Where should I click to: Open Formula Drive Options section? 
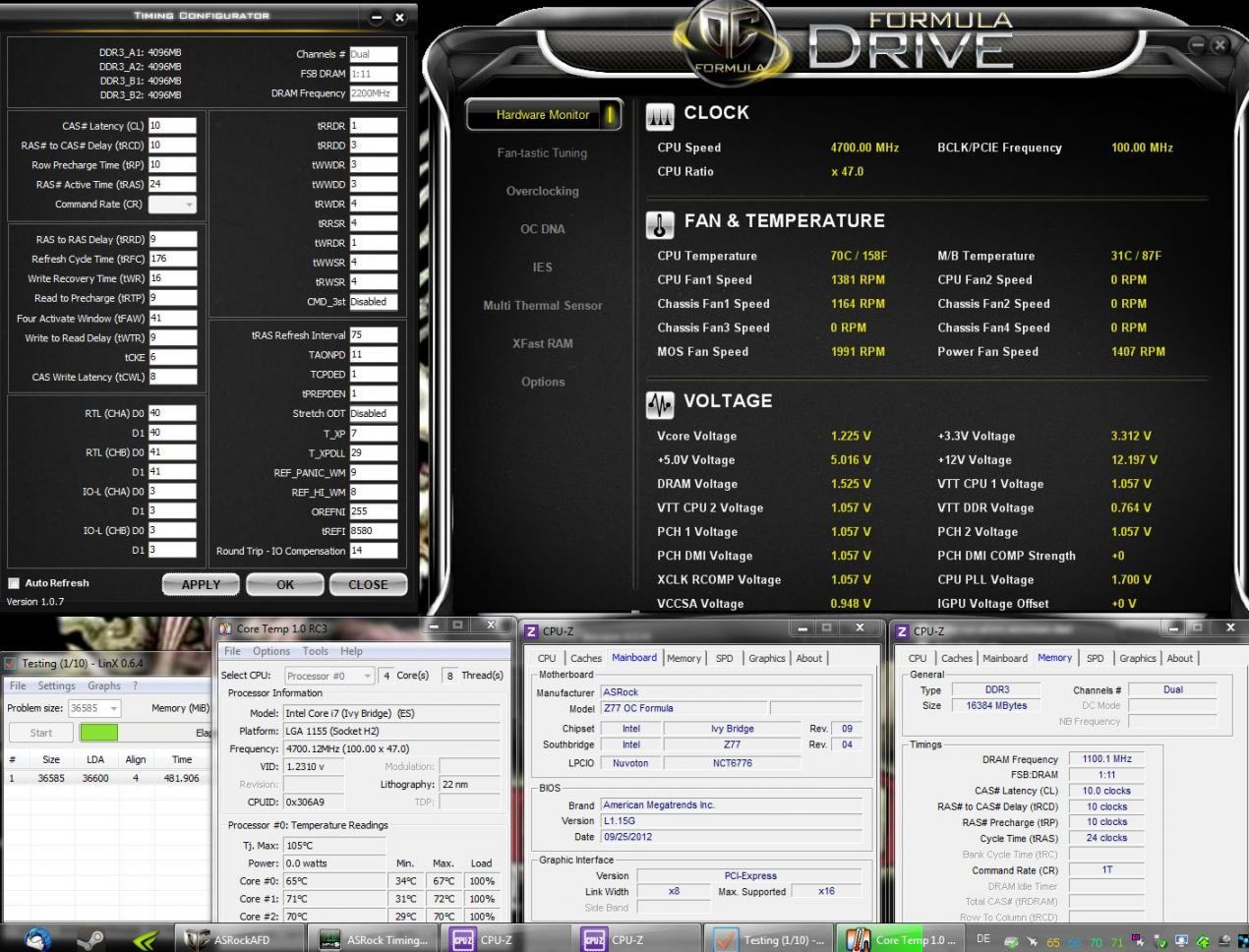point(543,383)
